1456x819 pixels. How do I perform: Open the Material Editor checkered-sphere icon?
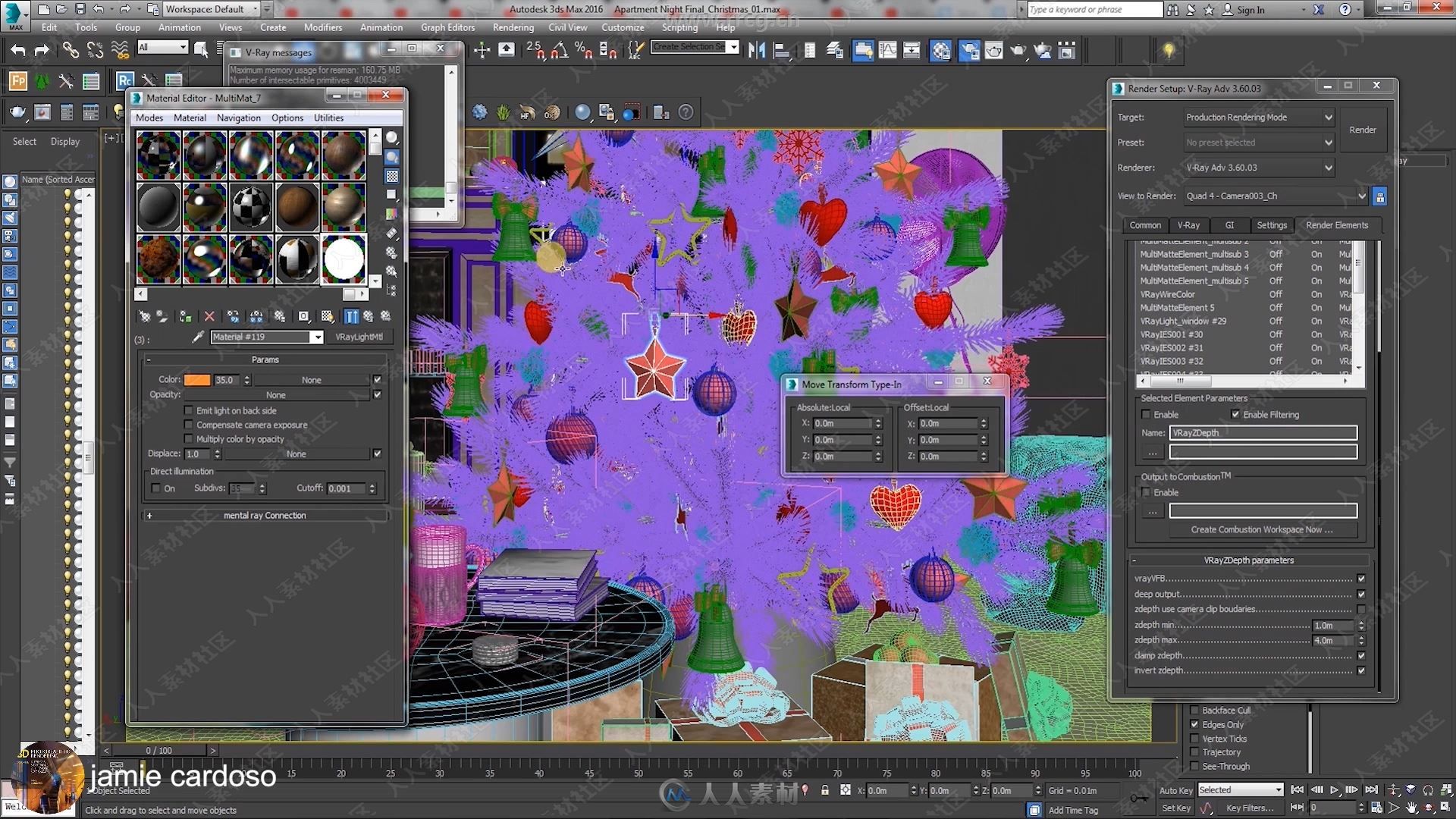click(940, 50)
